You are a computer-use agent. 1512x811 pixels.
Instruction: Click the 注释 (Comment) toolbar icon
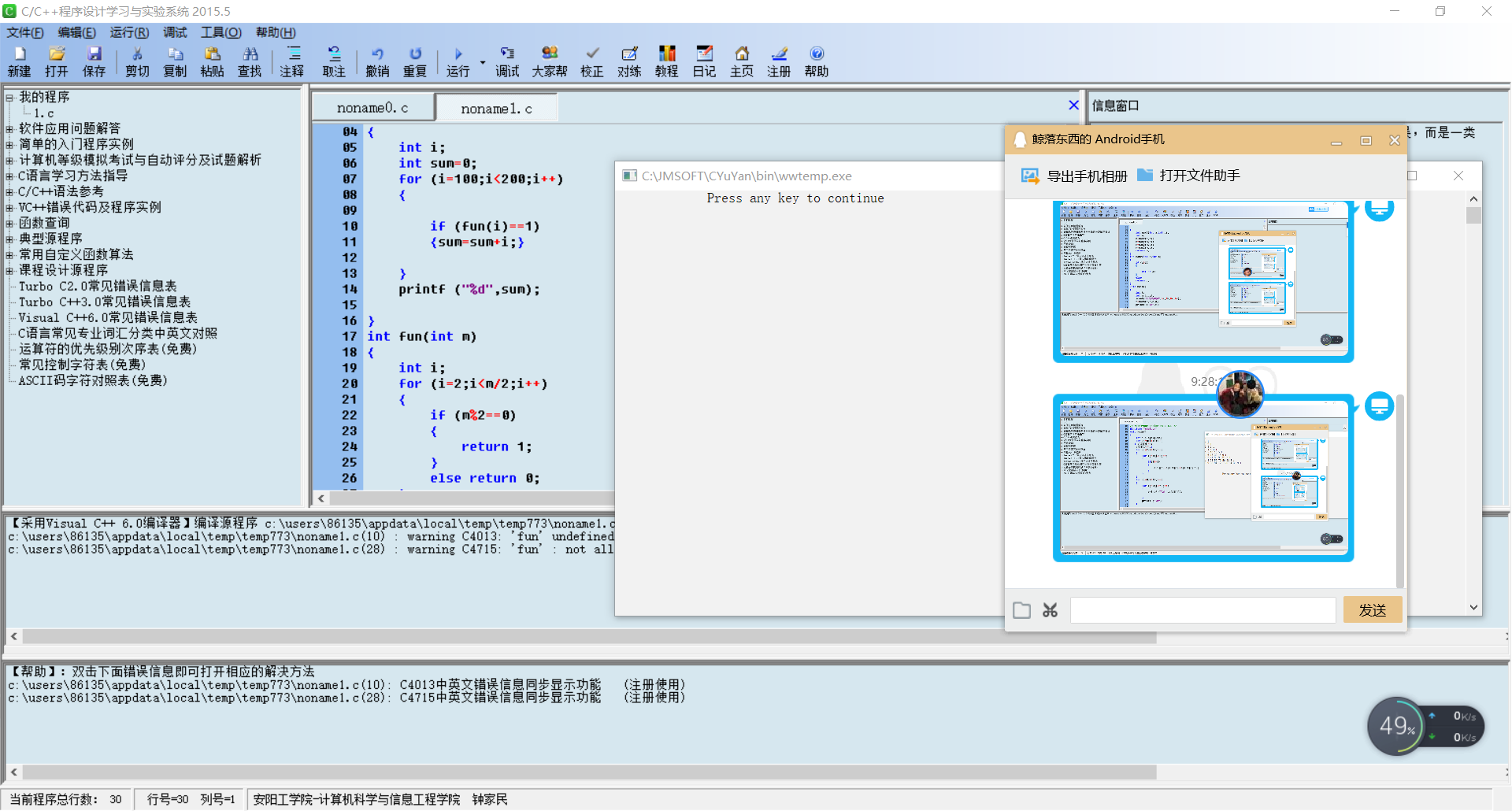(292, 61)
